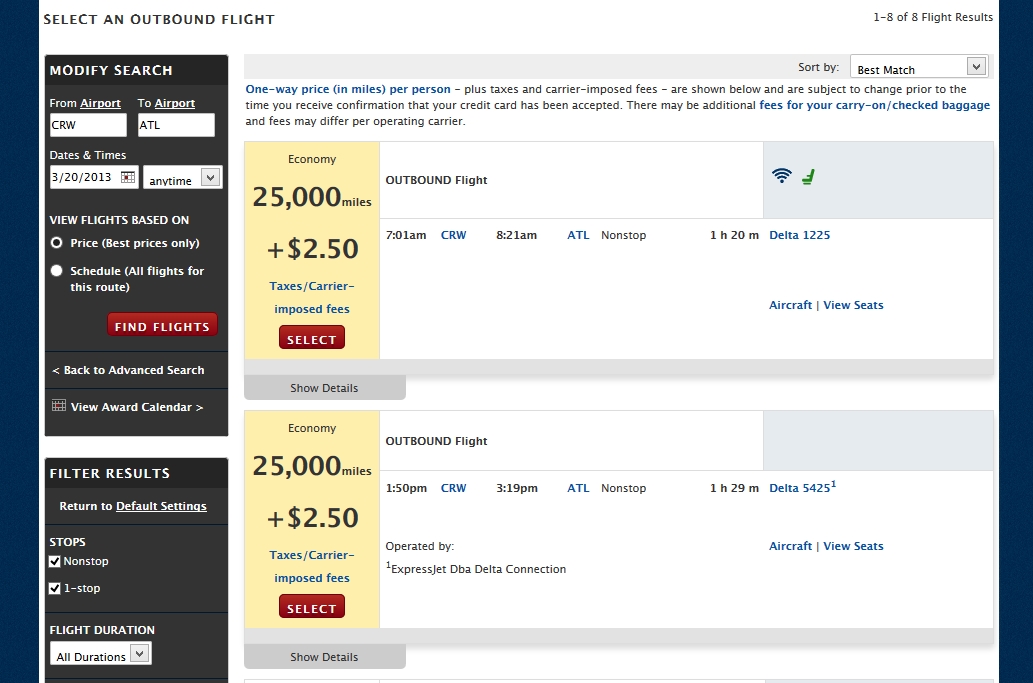This screenshot has width=1033, height=683.
Task: Open the anytime departure time dropdown
Action: 183,178
